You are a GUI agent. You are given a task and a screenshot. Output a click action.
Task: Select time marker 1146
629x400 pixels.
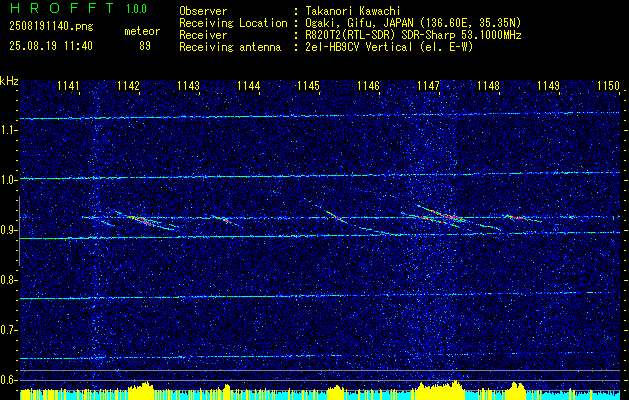[369, 85]
